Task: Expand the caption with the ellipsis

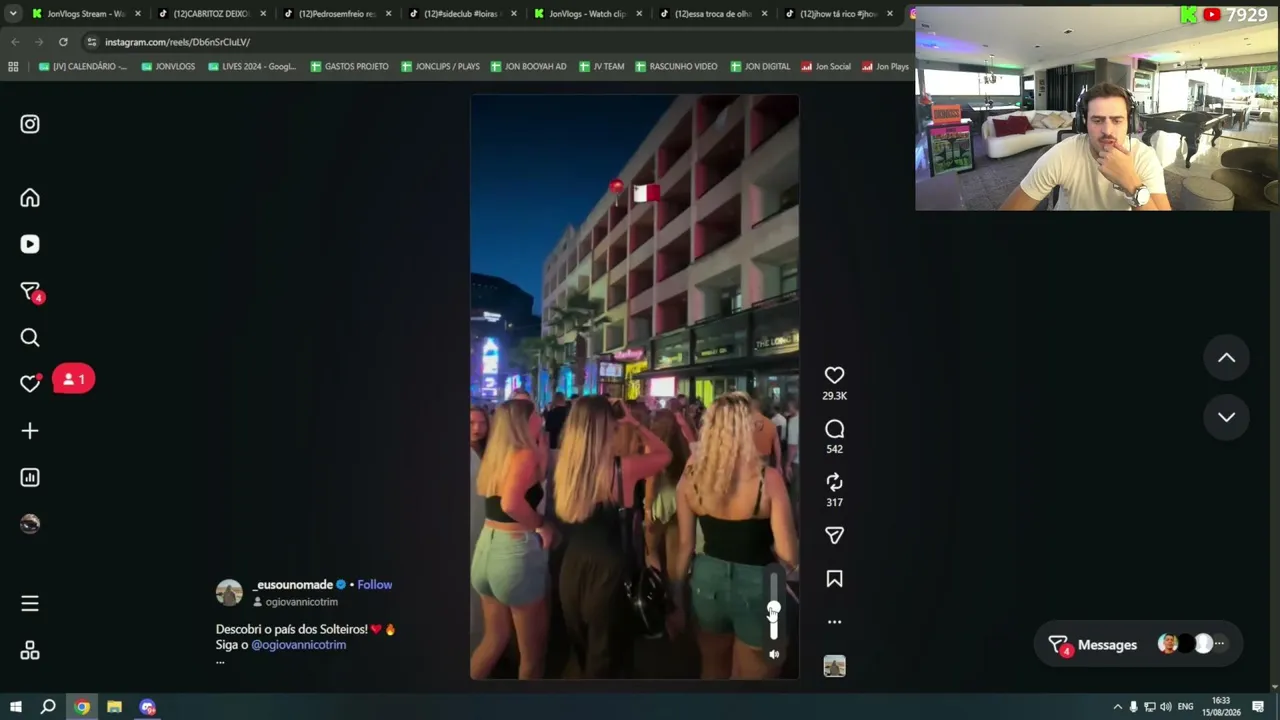Action: pyautogui.click(x=220, y=660)
